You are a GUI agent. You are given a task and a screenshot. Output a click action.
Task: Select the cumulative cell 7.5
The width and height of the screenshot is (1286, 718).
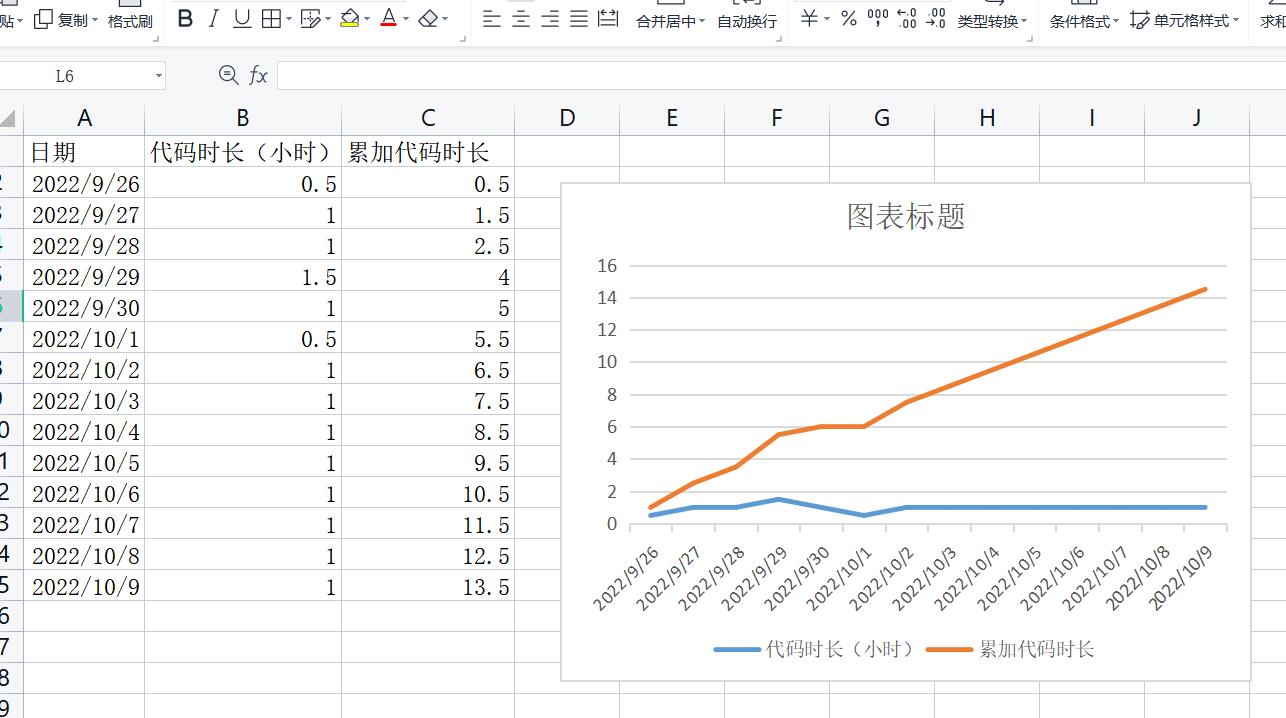[x=428, y=401]
